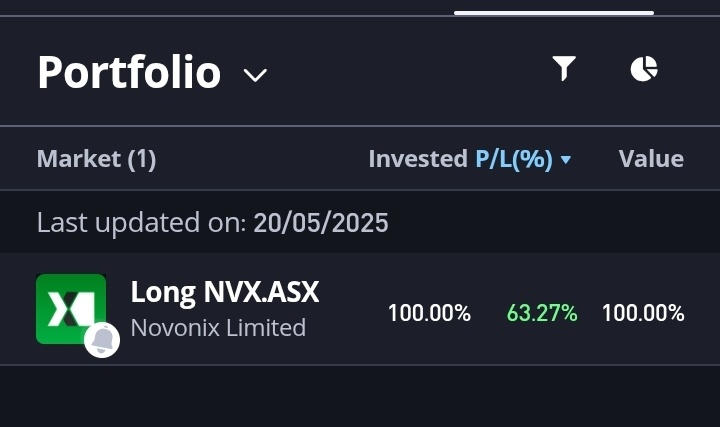Sort by the Invested column header
This screenshot has width=720, height=427.
pyautogui.click(x=418, y=159)
